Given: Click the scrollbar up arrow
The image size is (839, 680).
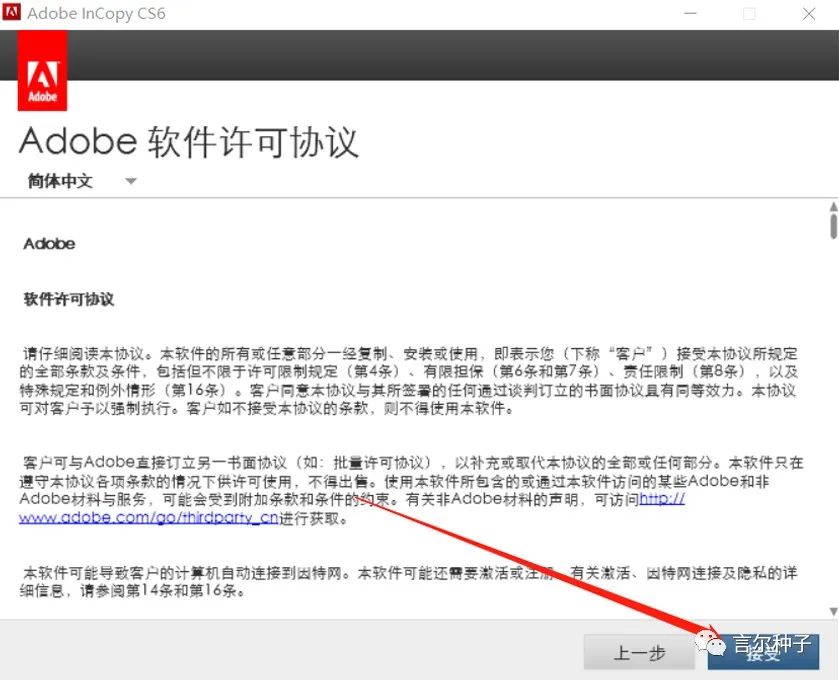Looking at the screenshot, I should 833,207.
